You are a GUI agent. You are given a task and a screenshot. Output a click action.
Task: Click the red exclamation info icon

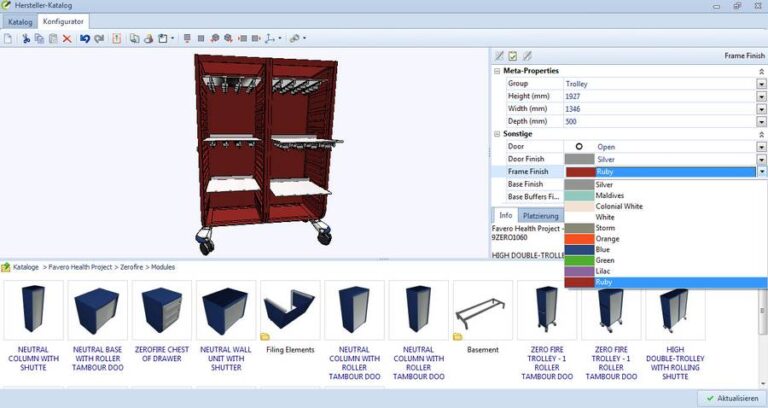click(x=117, y=38)
